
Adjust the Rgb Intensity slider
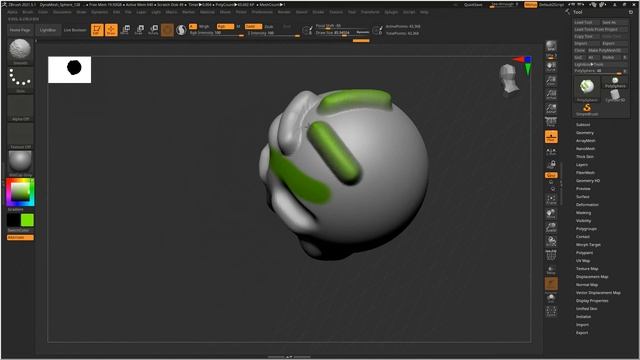216,33
